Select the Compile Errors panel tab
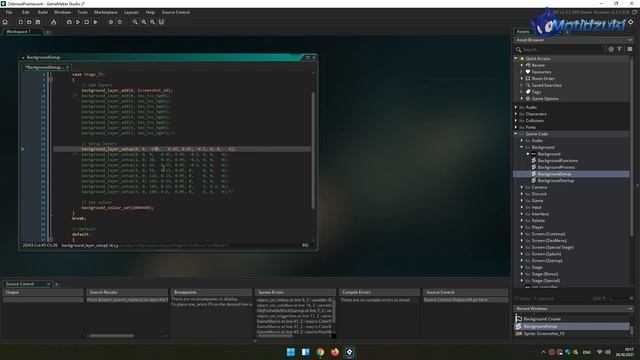This screenshot has height=360, width=640. (380, 292)
